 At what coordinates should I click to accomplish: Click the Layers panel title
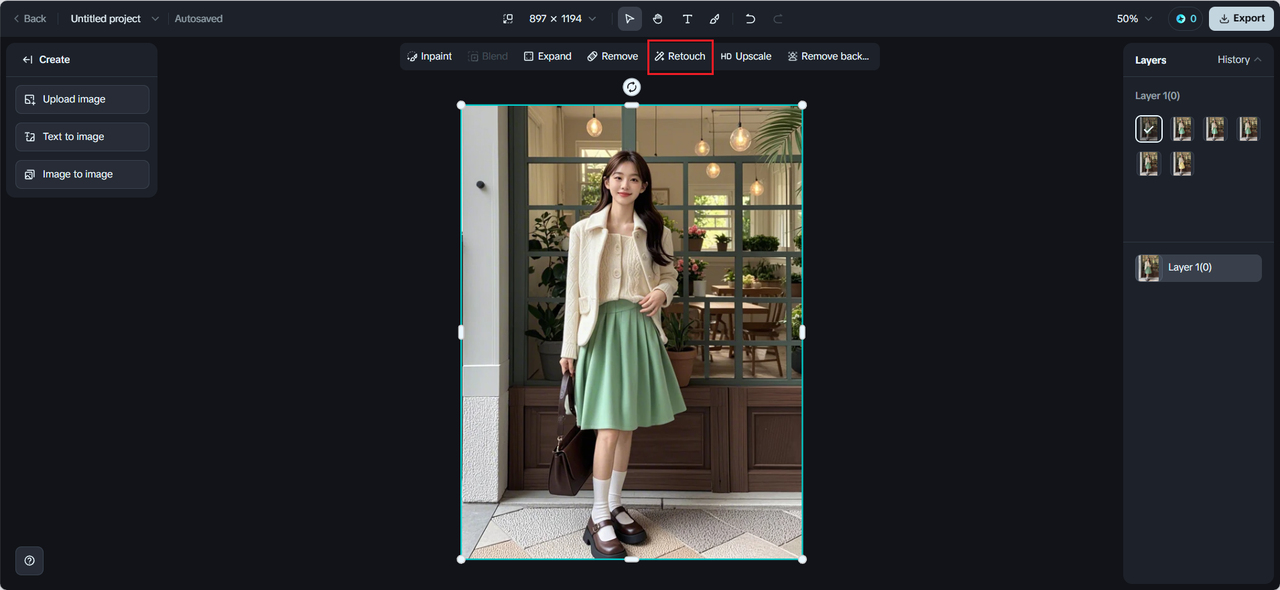pos(1150,60)
